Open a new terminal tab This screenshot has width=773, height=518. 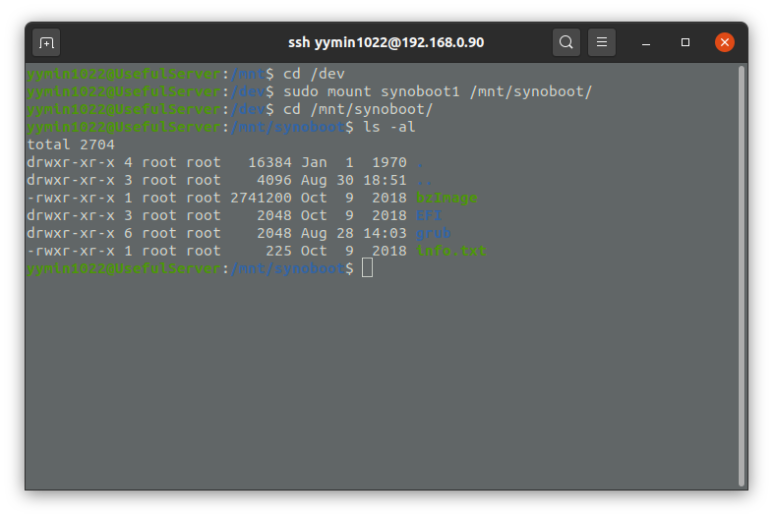[x=46, y=42]
